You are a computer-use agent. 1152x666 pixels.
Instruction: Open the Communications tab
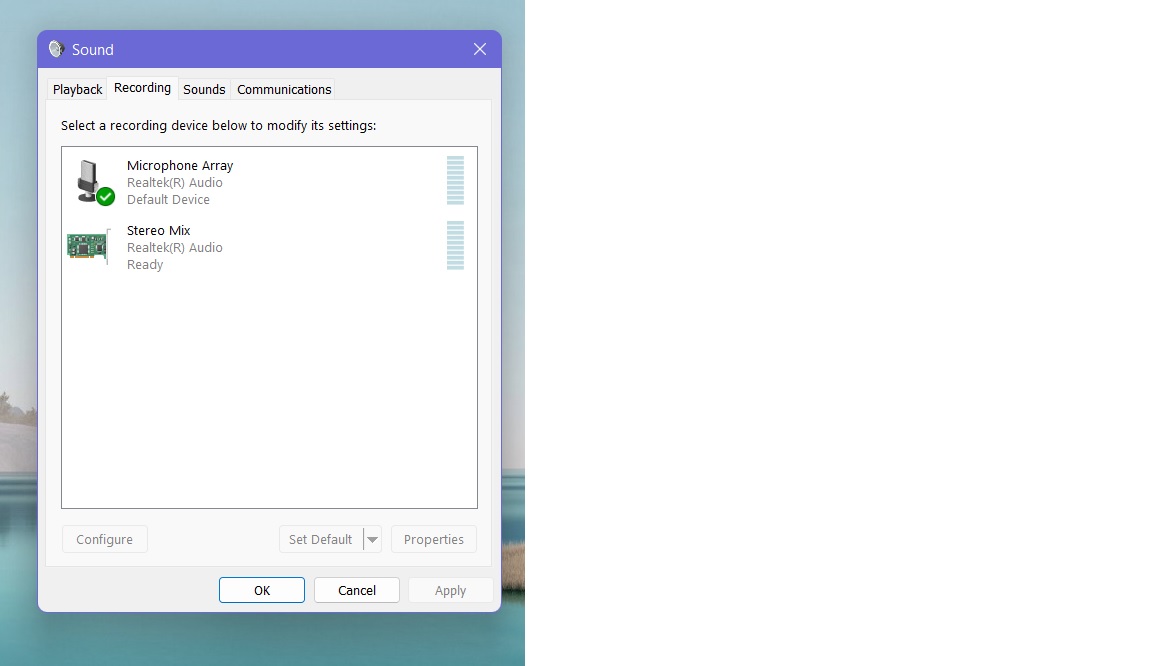(284, 89)
